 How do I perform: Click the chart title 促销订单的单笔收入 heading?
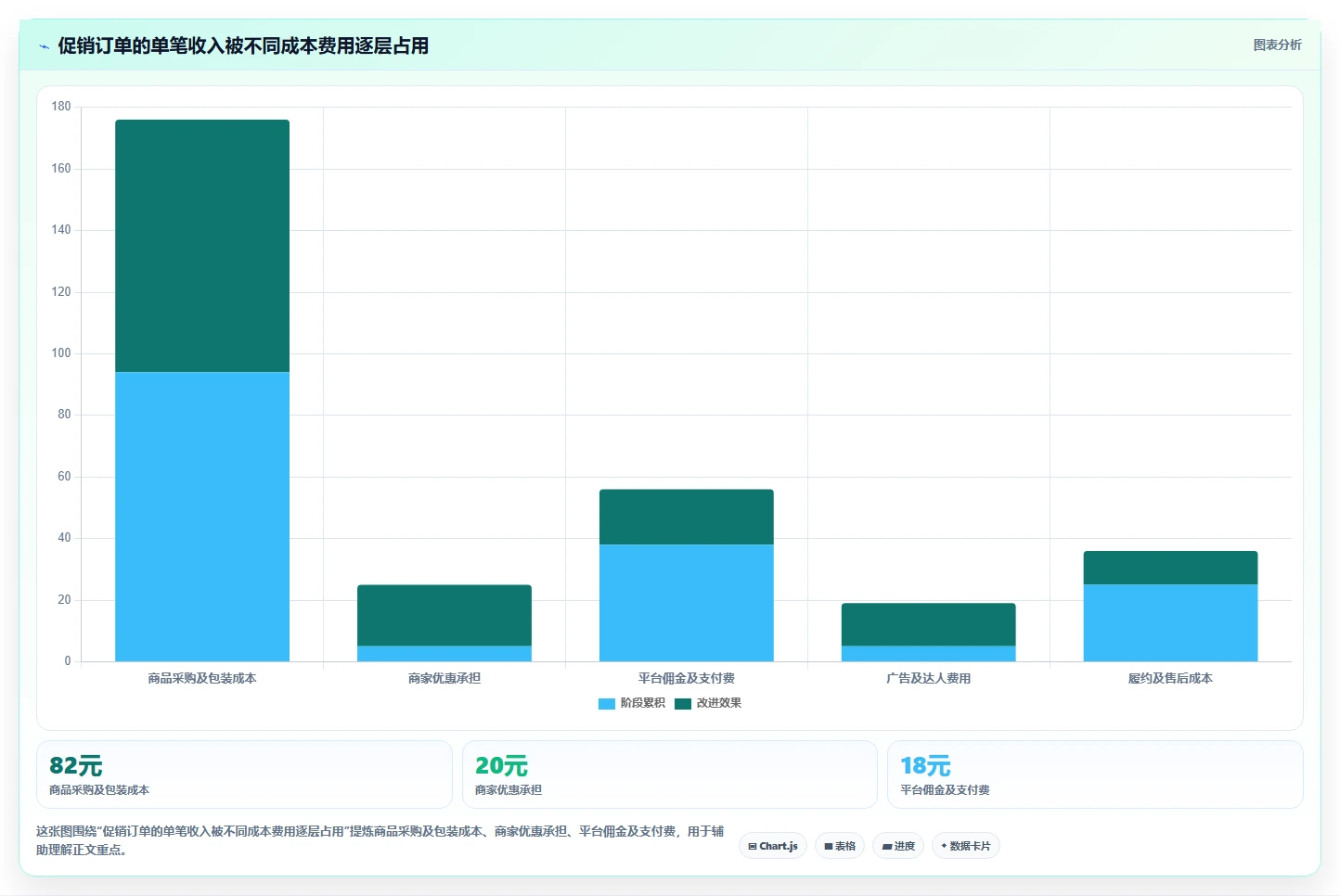click(243, 45)
